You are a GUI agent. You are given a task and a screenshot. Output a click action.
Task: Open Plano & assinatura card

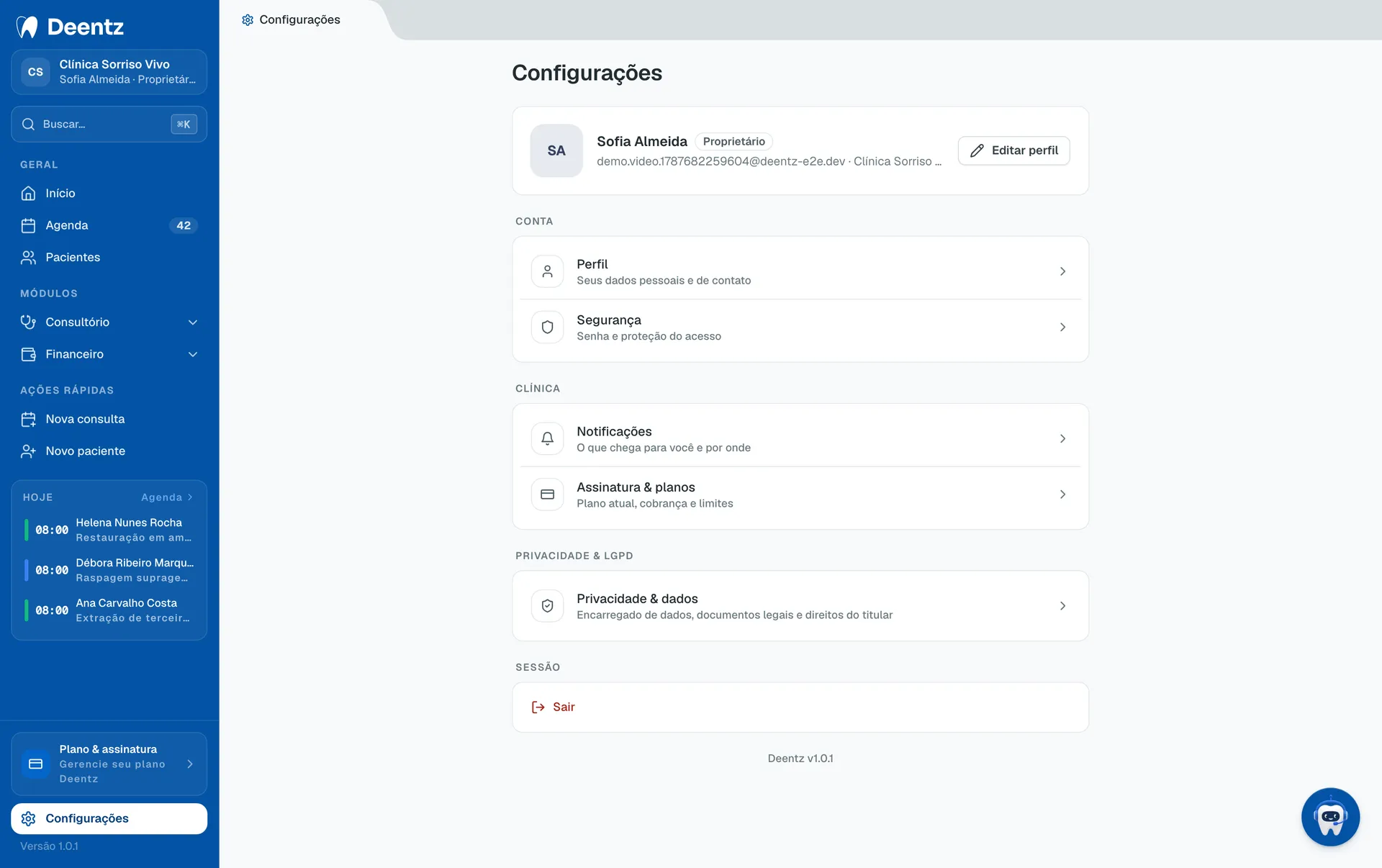point(109,764)
